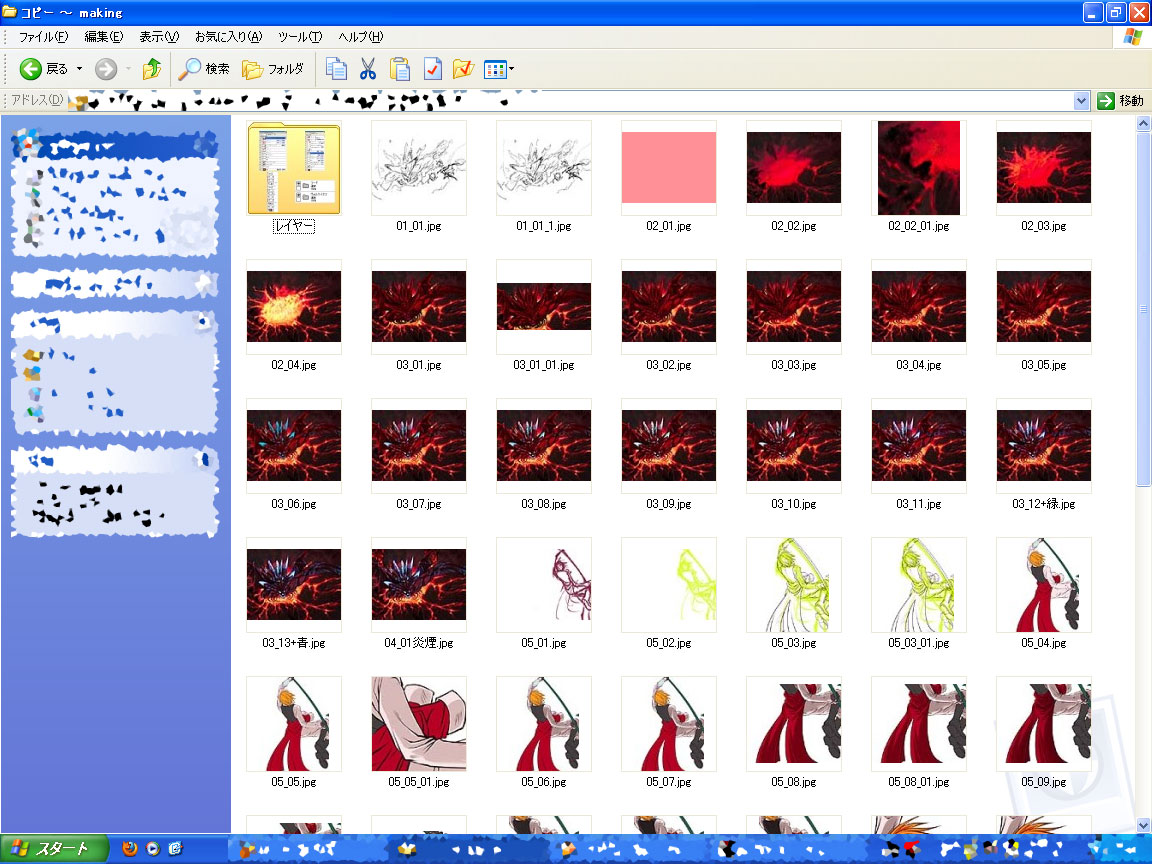Viewport: 1152px width, 864px height.
Task: Go up one folder level
Action: (x=152, y=69)
